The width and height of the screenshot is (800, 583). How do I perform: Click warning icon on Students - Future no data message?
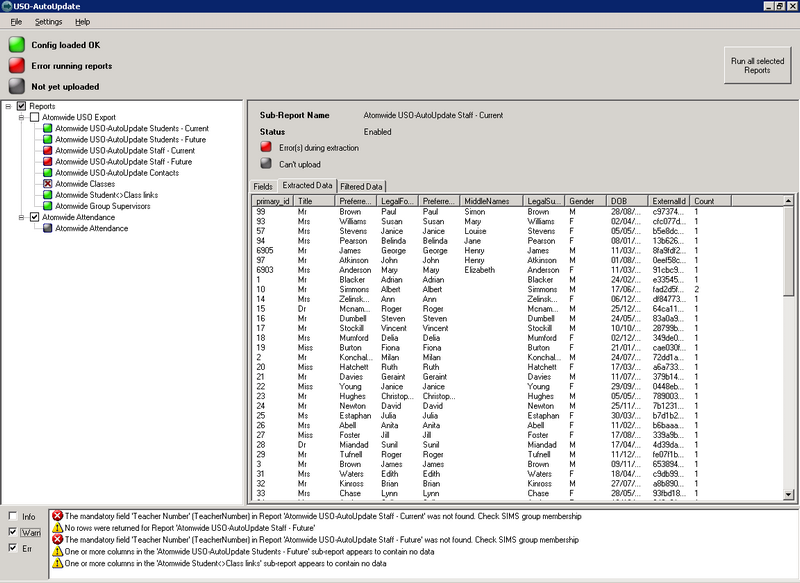point(58,551)
